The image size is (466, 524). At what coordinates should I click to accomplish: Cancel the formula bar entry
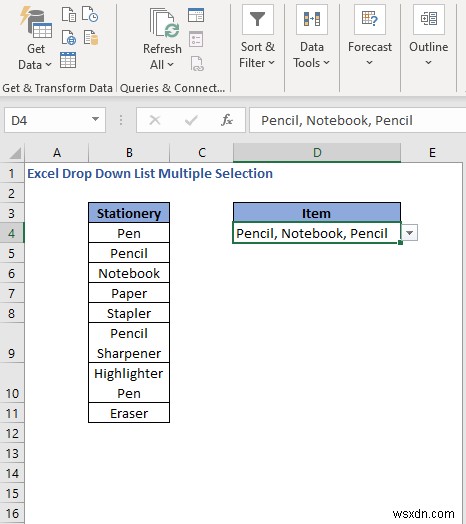[x=155, y=120]
